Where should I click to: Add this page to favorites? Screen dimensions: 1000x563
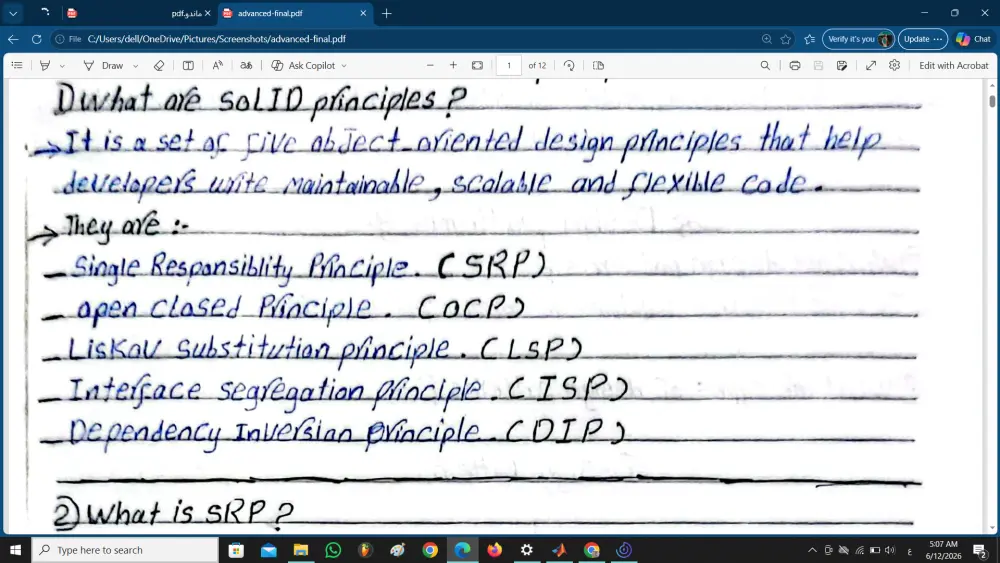click(786, 39)
